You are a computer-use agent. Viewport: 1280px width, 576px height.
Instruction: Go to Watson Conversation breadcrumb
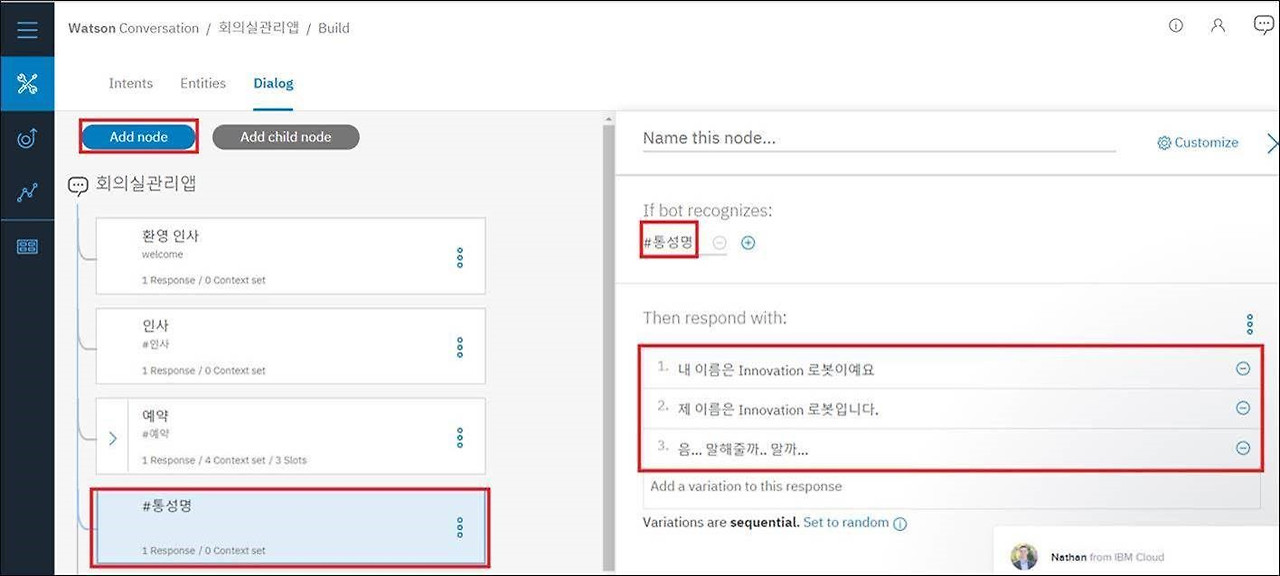[133, 28]
